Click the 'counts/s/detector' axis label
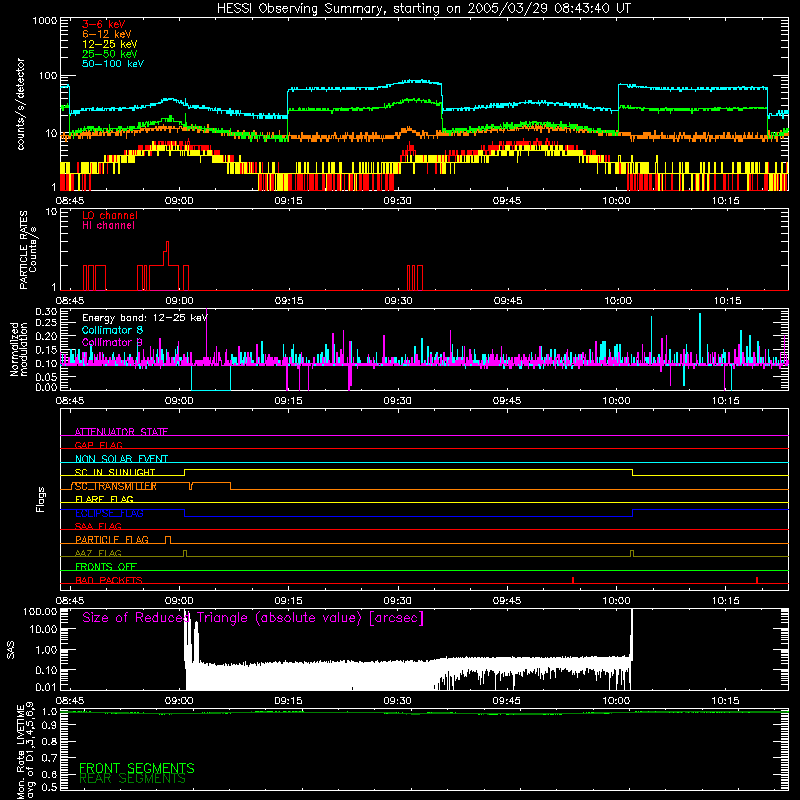This screenshot has width=800, height=800. 20,104
